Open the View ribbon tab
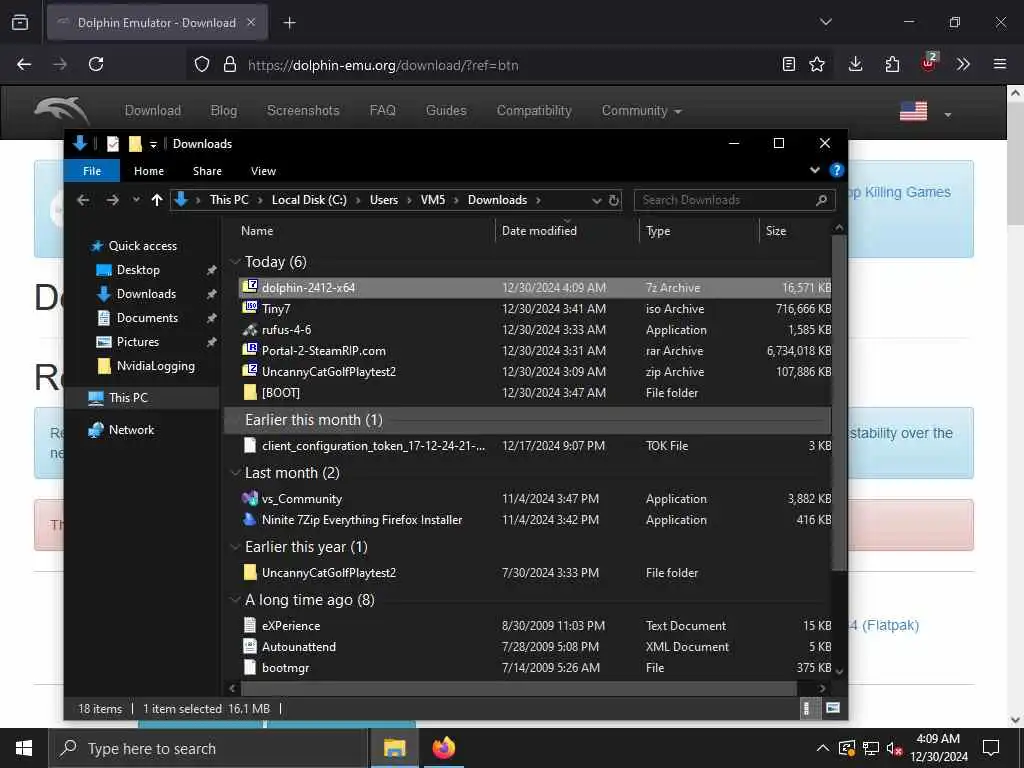 [x=263, y=170]
